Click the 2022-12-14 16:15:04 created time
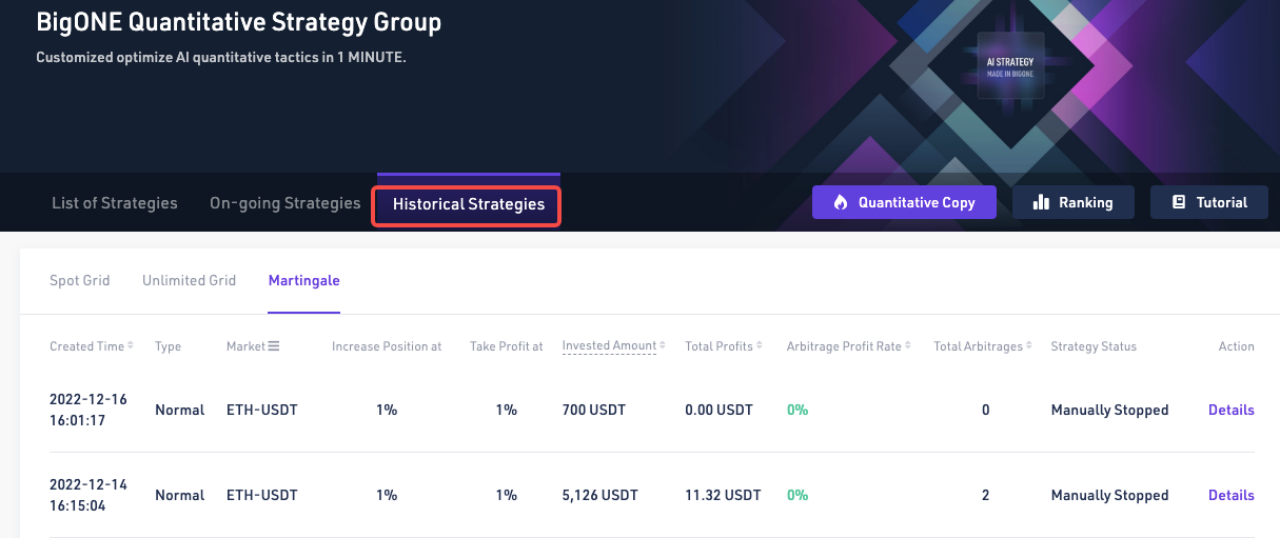The image size is (1280, 538). click(x=89, y=495)
